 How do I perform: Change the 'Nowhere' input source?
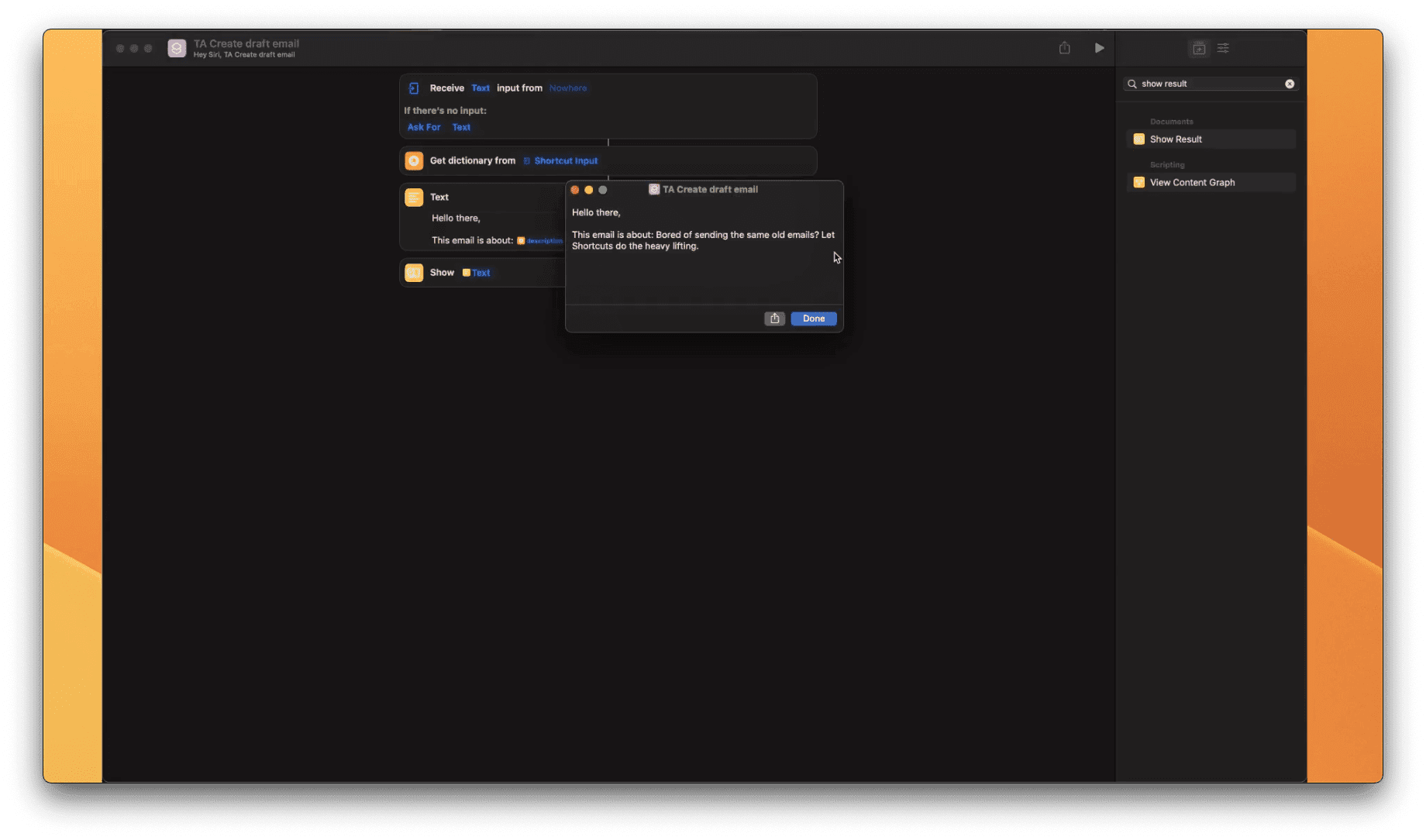[x=568, y=88]
